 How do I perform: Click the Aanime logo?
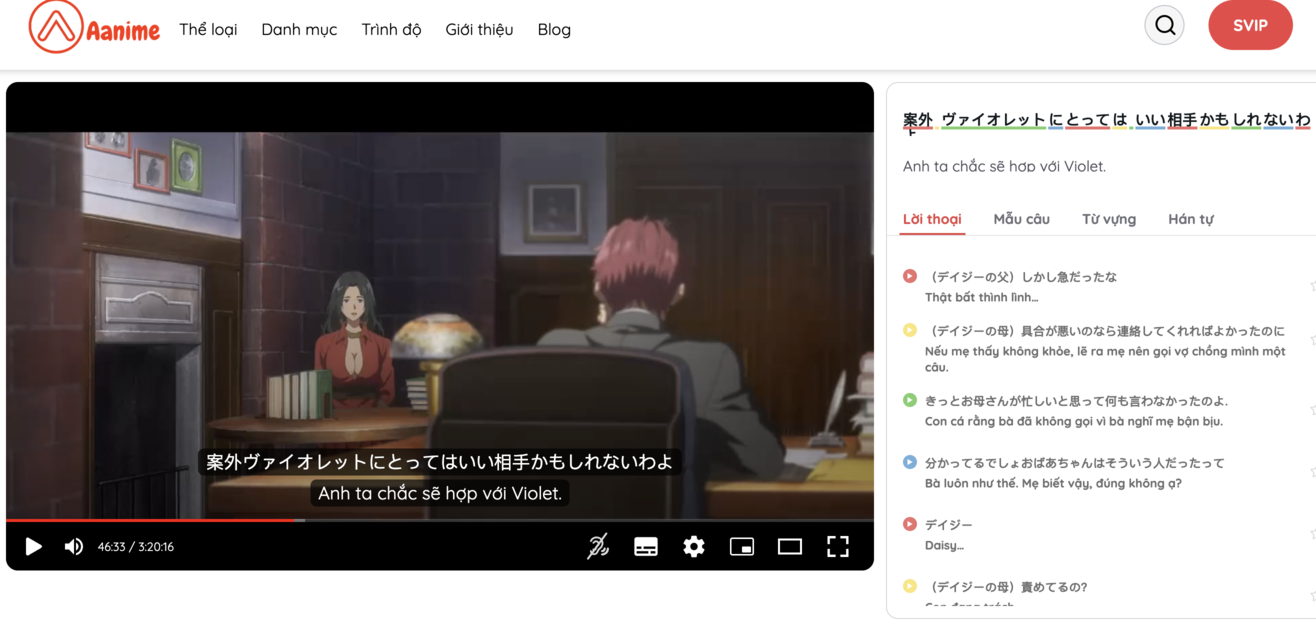(94, 27)
